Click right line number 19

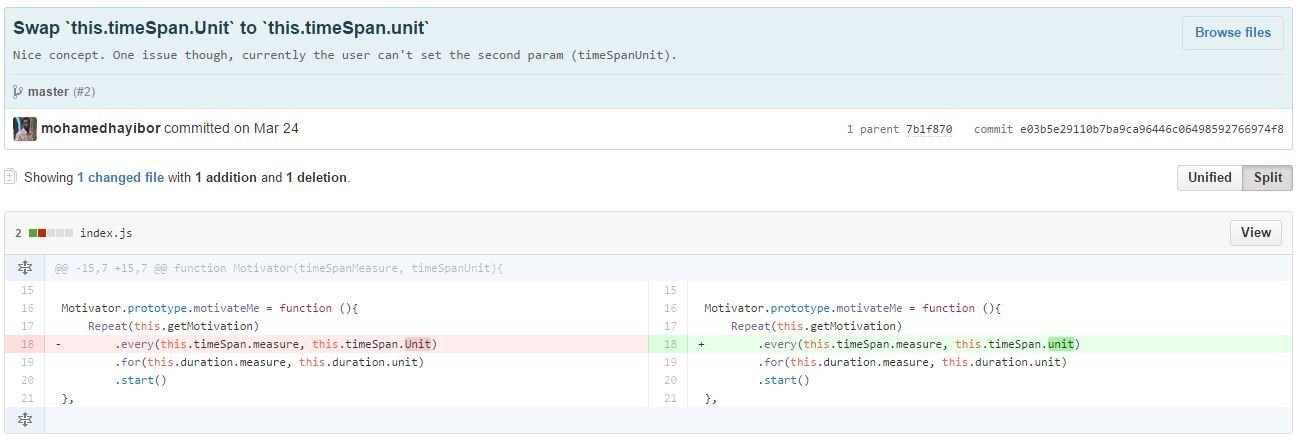669,362
